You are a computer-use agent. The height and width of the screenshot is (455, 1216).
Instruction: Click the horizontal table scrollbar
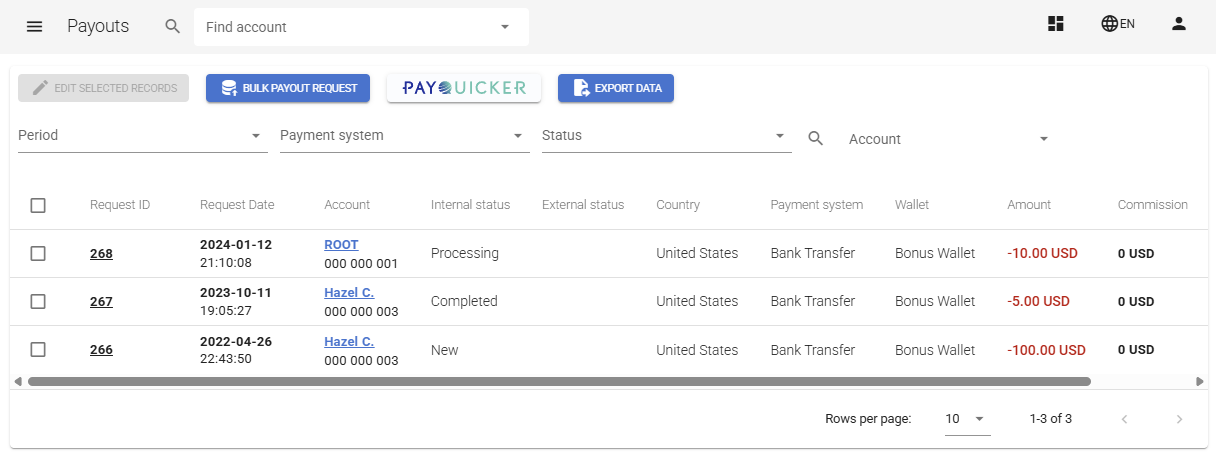(x=558, y=381)
